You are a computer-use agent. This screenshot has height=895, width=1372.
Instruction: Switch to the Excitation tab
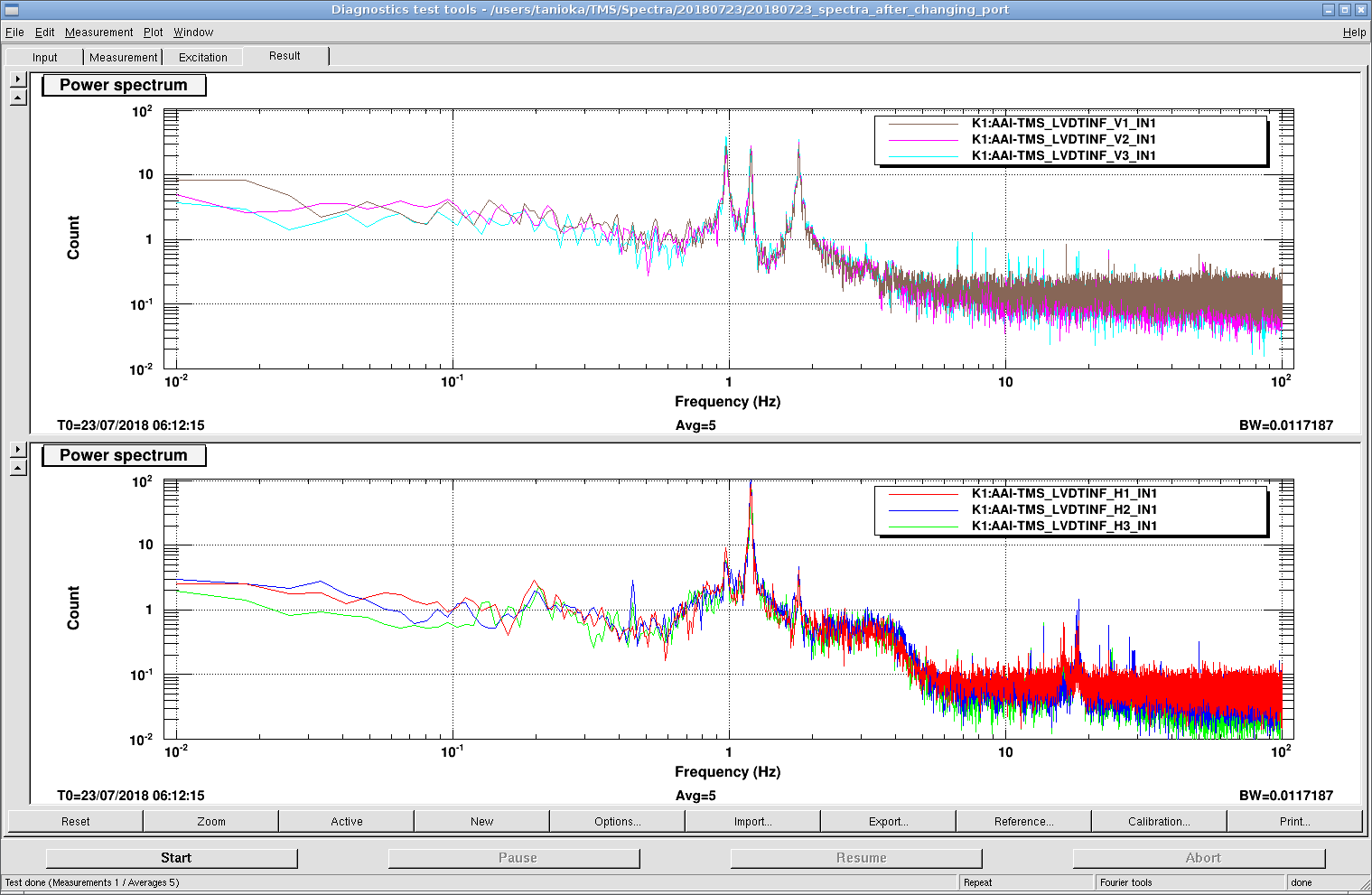(x=203, y=57)
